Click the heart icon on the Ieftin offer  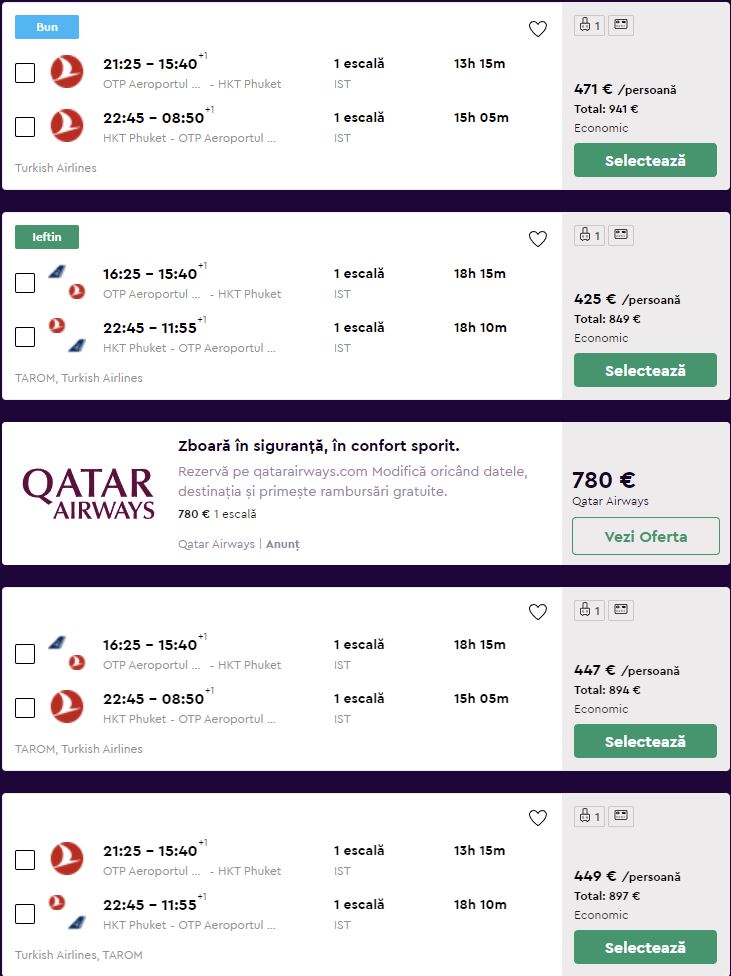[538, 239]
